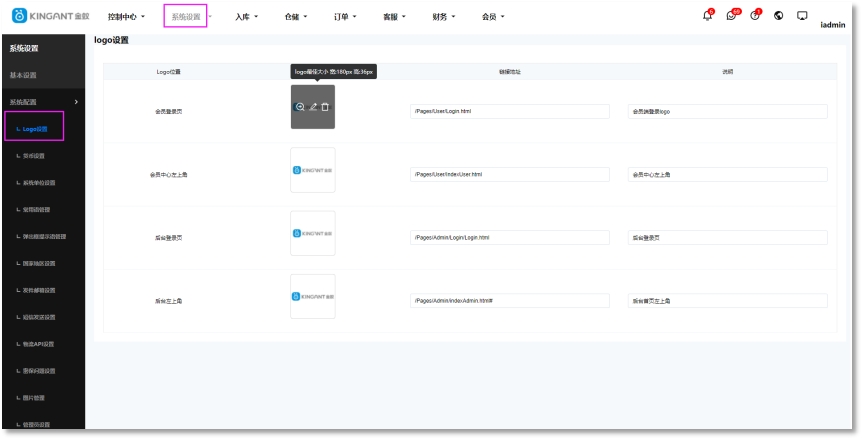Open 短信发送设置 in the sidebar
Screen dimensions: 862x438
38,318
